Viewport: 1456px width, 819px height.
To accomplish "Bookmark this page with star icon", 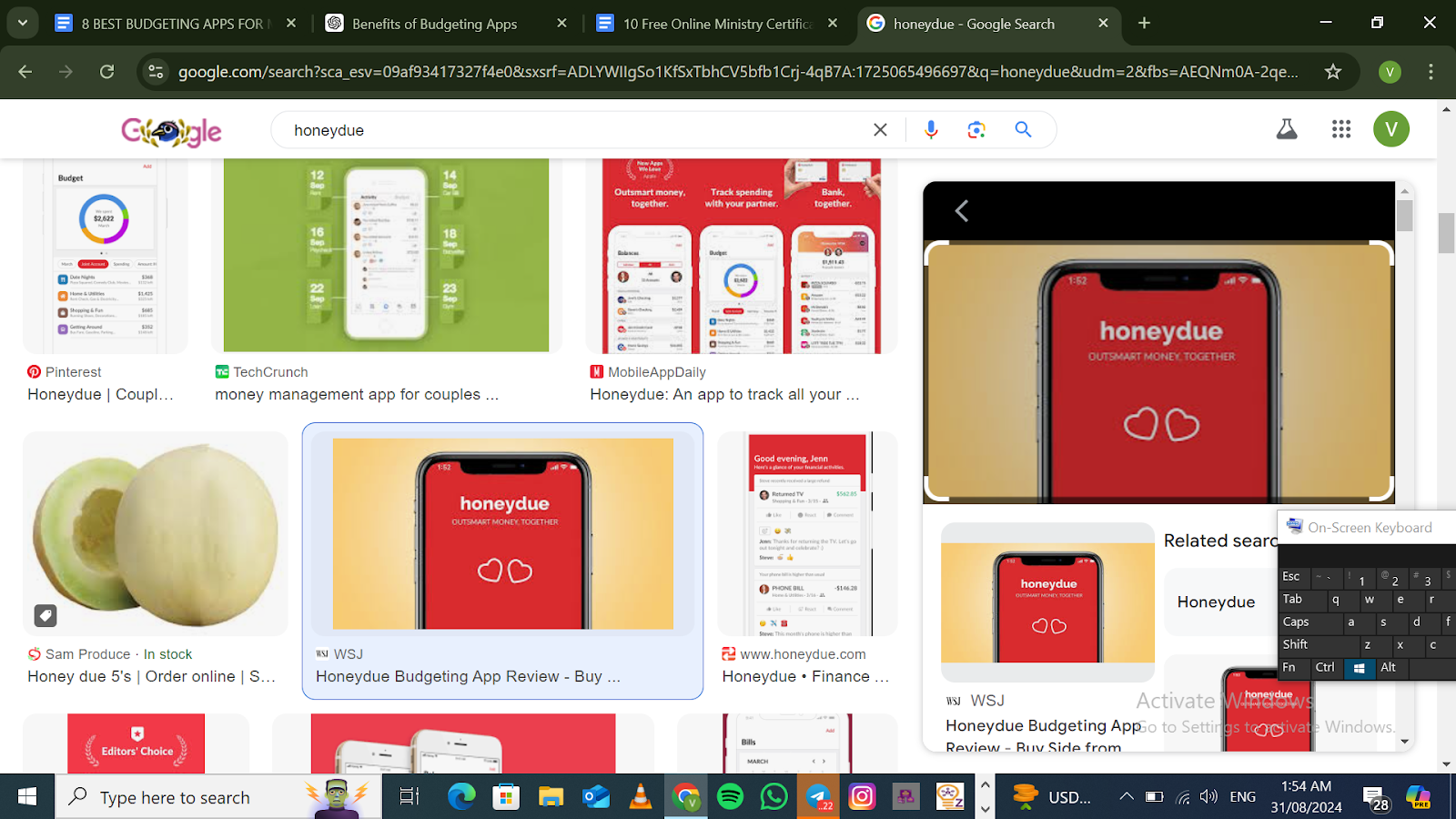I will pos(1333,71).
